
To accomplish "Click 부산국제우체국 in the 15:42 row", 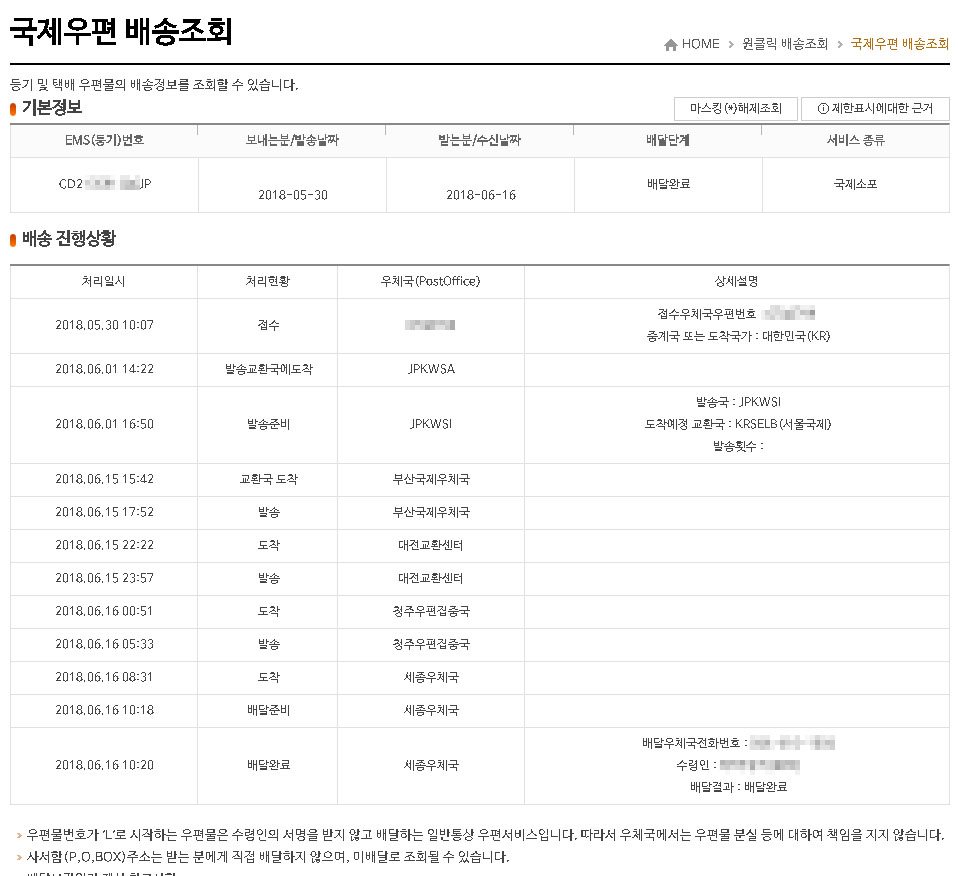I will [431, 480].
